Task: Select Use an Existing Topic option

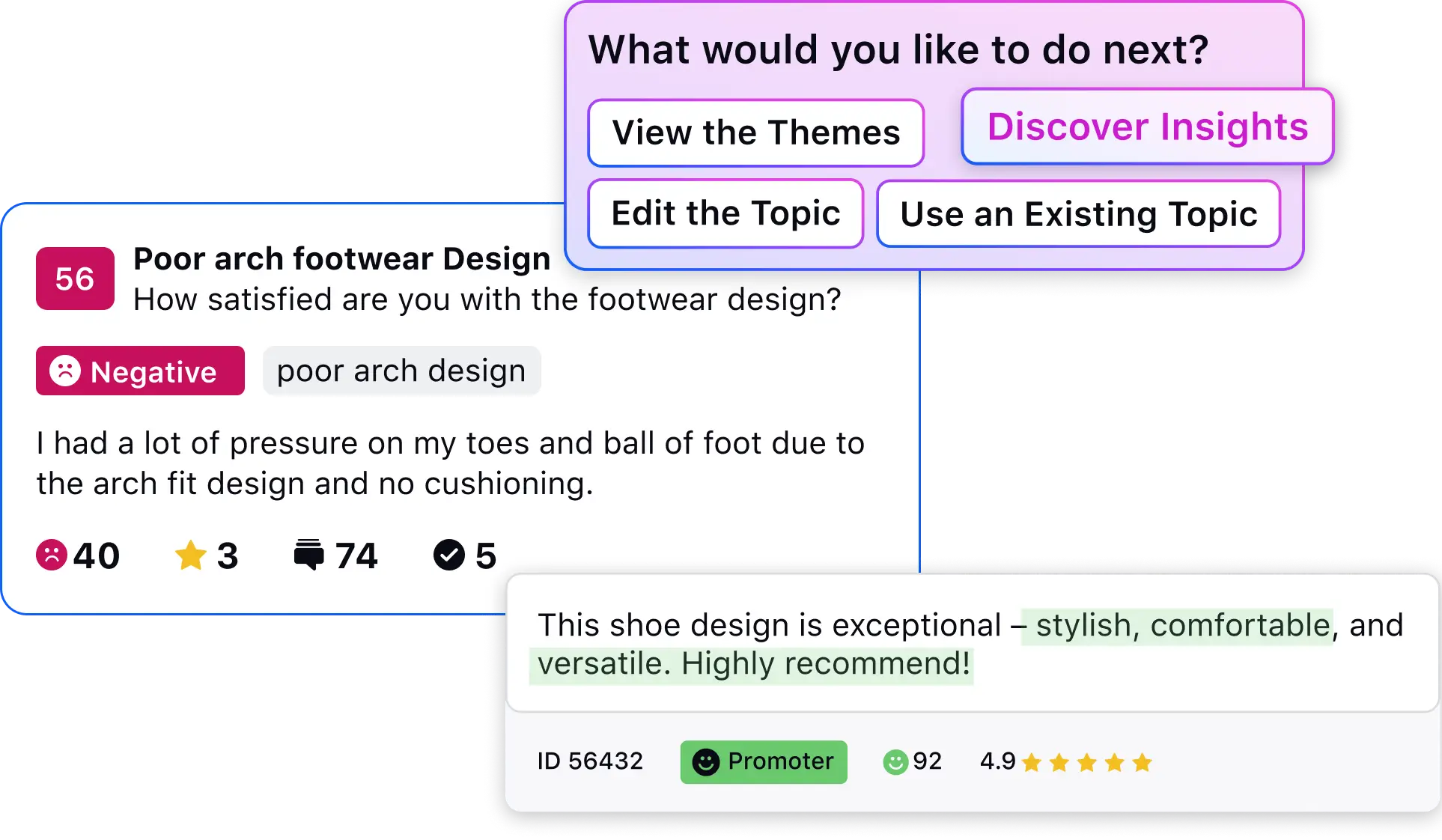Action: (1078, 213)
